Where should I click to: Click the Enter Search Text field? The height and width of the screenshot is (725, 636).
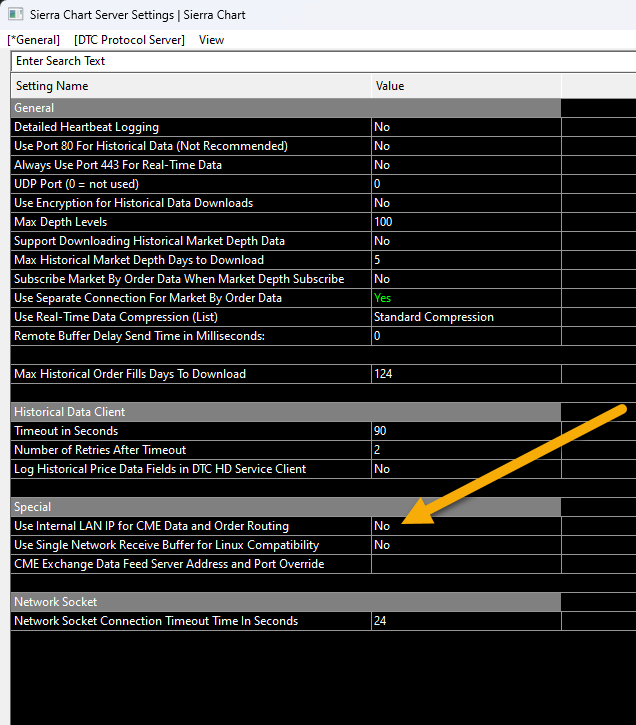point(324,61)
